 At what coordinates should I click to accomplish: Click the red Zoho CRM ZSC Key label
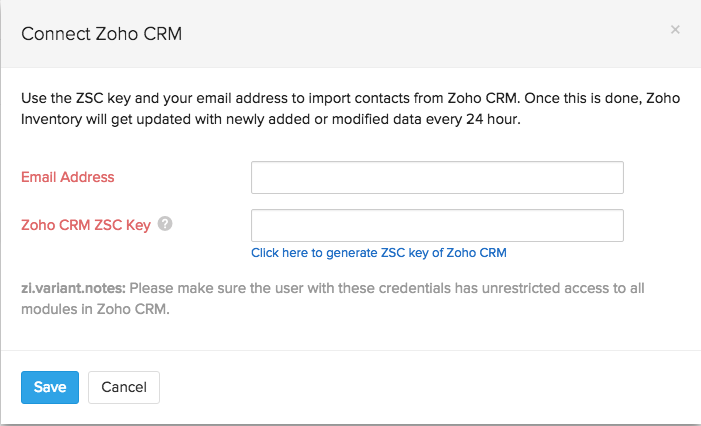86,225
